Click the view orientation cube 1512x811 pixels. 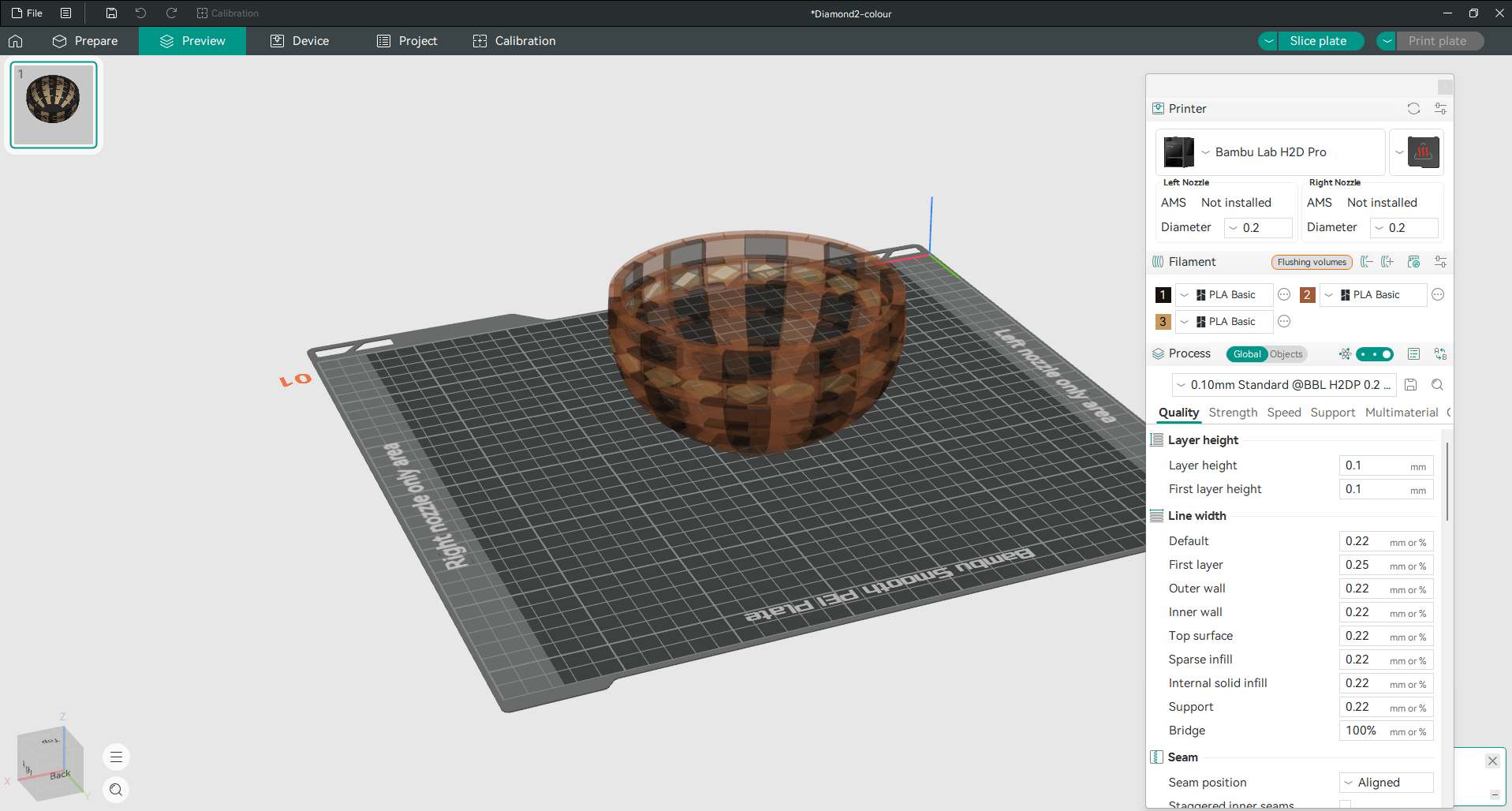pos(49,762)
